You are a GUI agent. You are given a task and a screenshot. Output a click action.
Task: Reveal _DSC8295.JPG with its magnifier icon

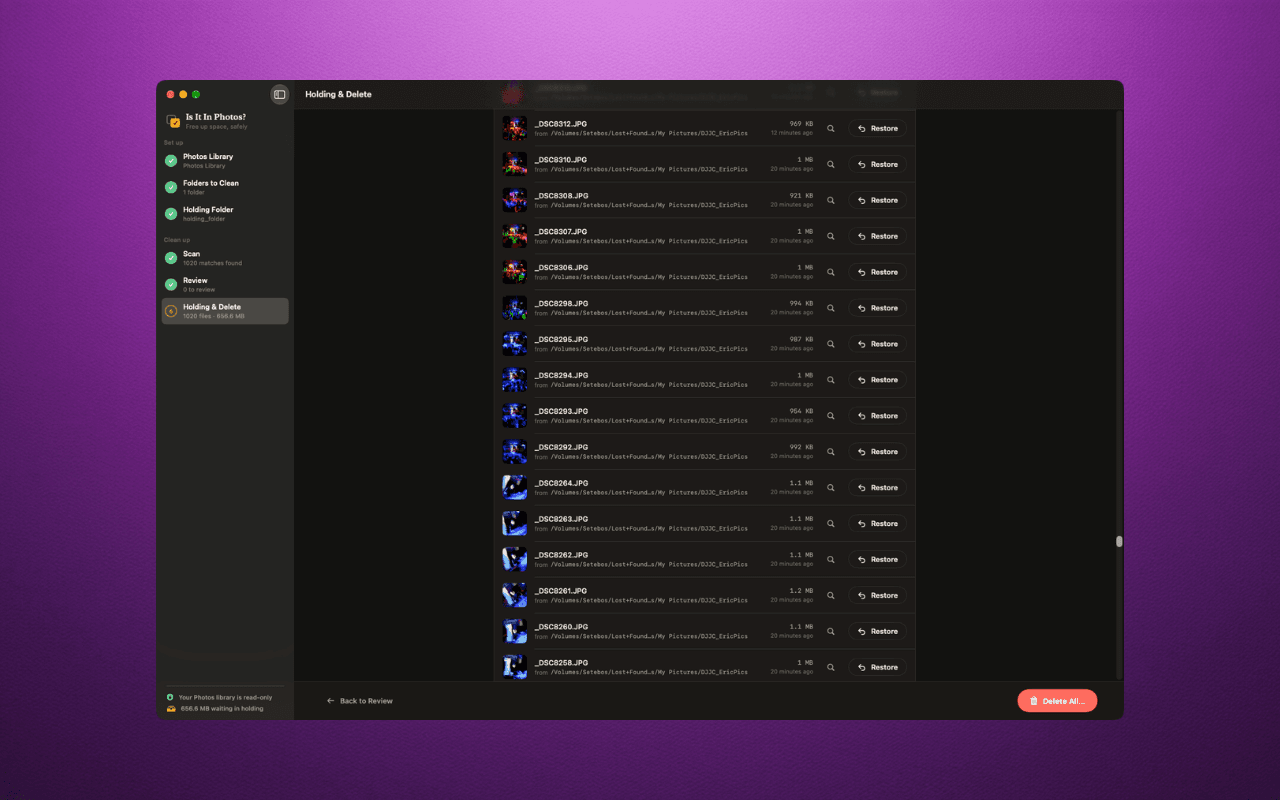click(830, 344)
